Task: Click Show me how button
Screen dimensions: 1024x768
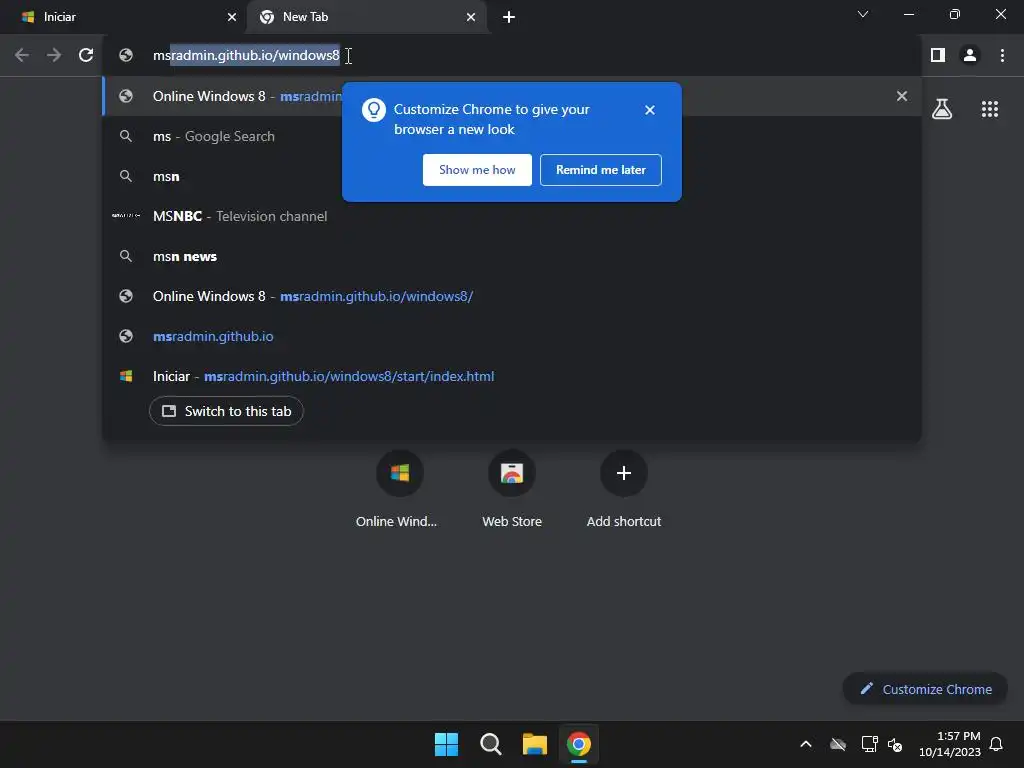Action: tap(477, 170)
